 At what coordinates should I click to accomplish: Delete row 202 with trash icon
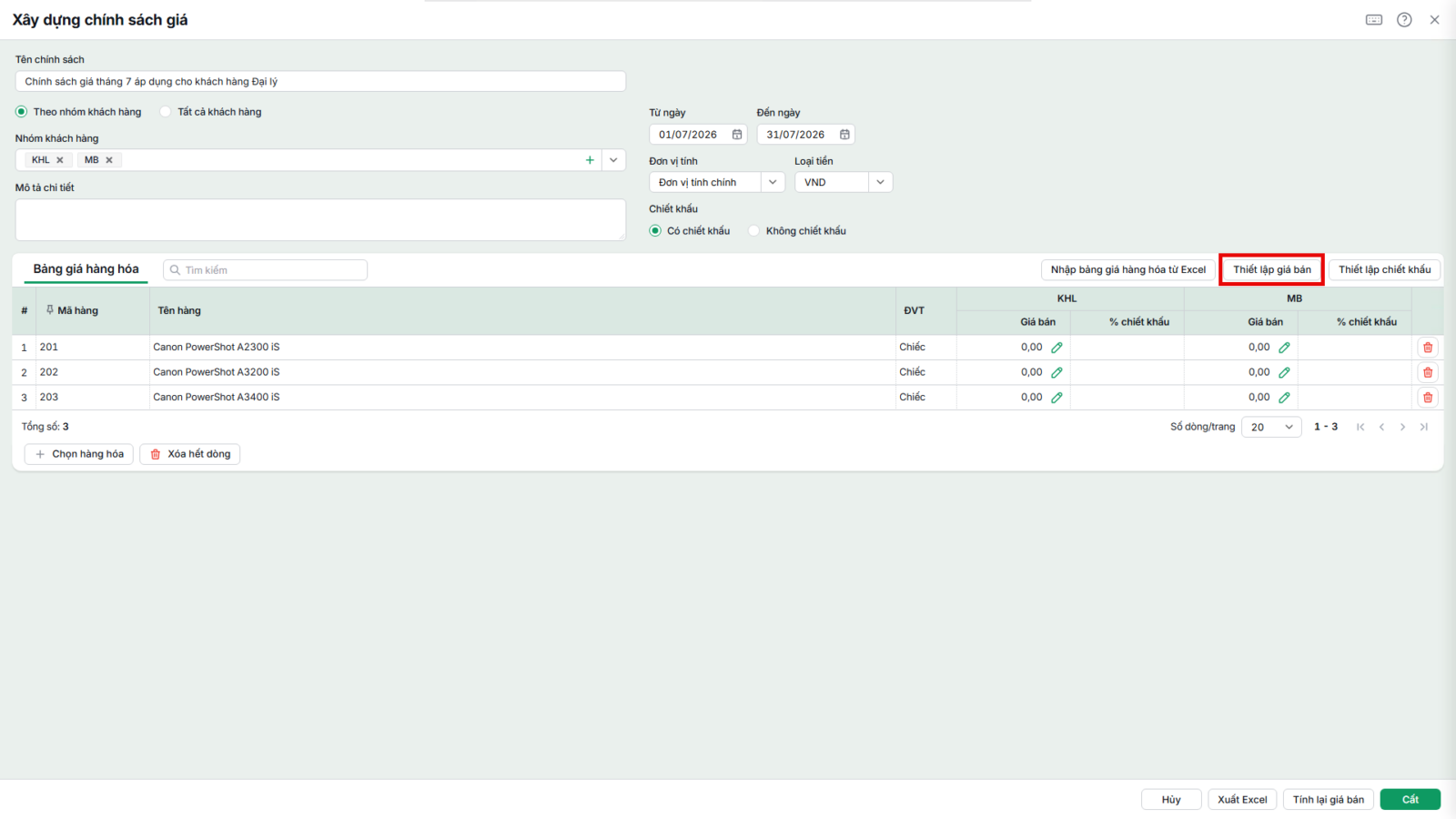(x=1428, y=372)
